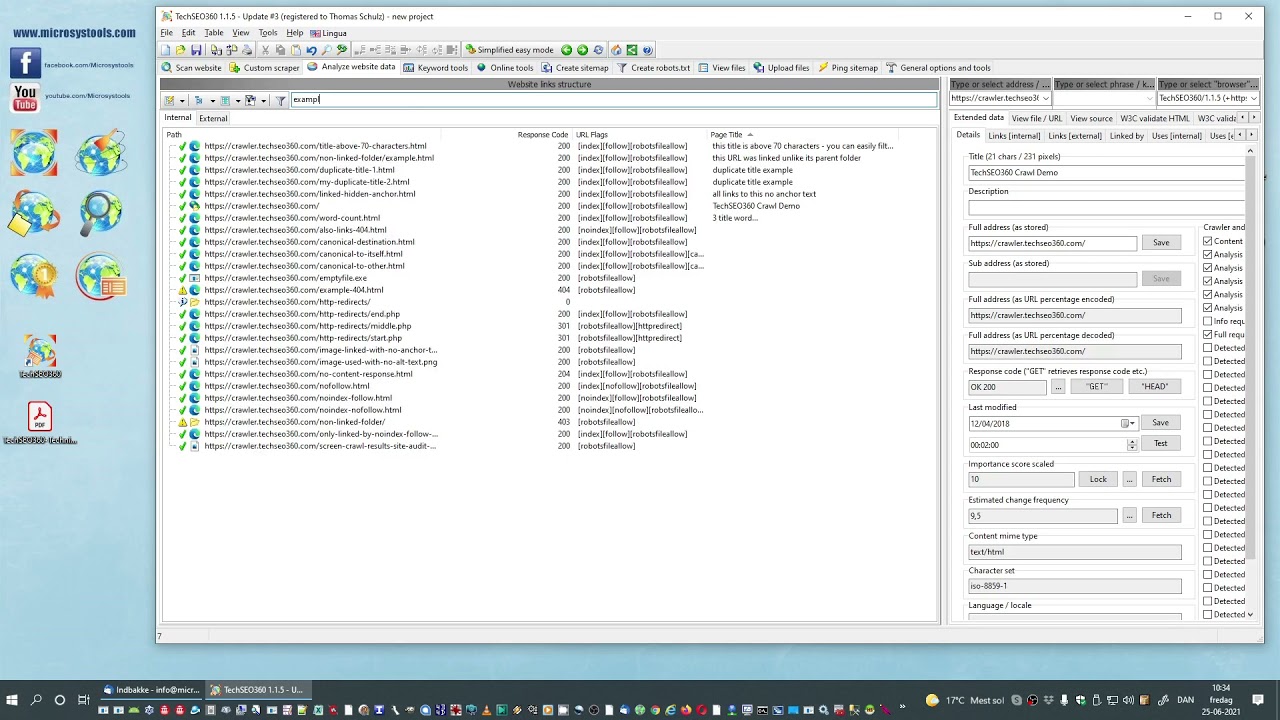Open the tree view options dropdown arrow
Viewport: 1280px width, 720px height.
(212, 100)
